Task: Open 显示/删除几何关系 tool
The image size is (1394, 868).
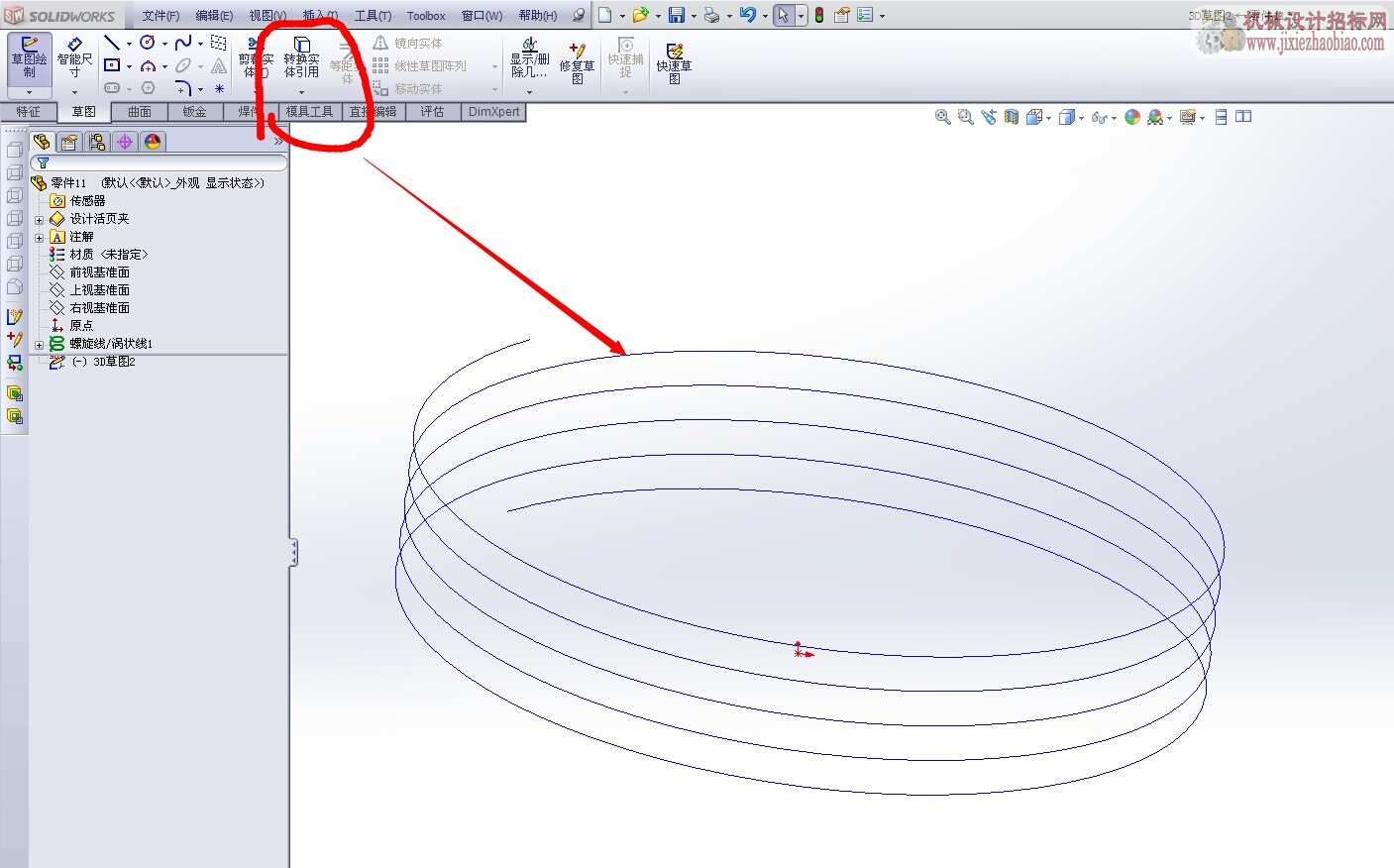Action: coord(529,59)
